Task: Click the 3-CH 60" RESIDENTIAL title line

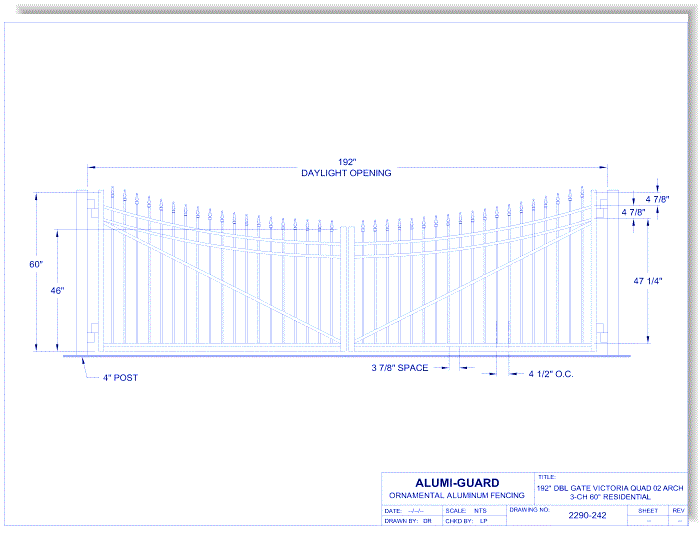Action: (610, 497)
